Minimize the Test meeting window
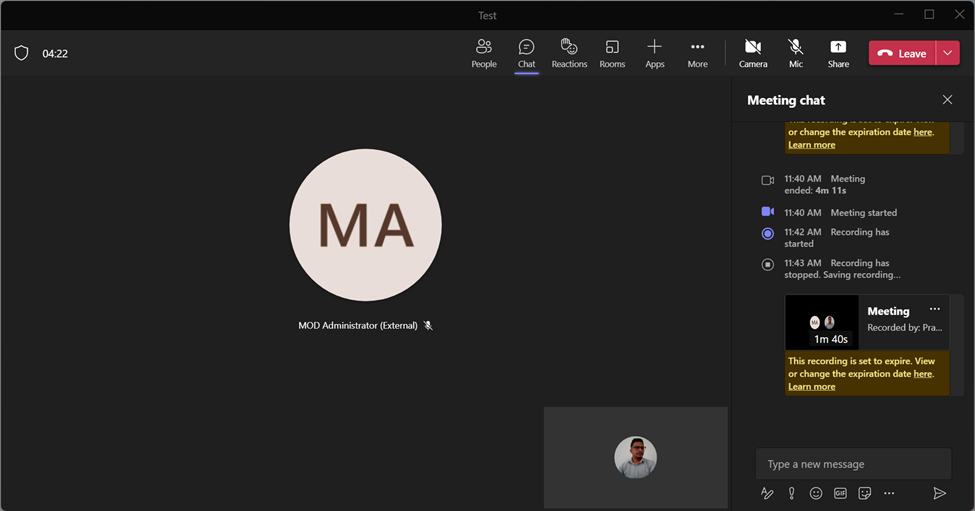 point(899,14)
